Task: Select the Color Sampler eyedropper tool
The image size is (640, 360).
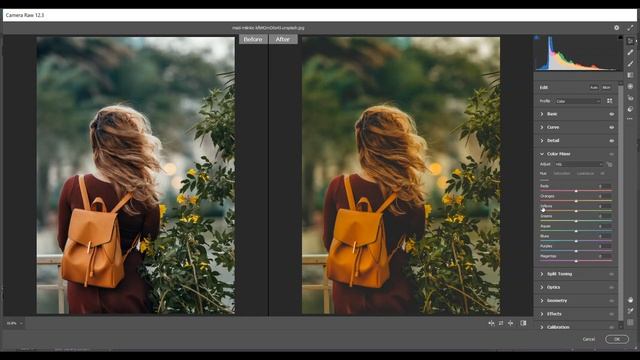Action: (x=630, y=311)
